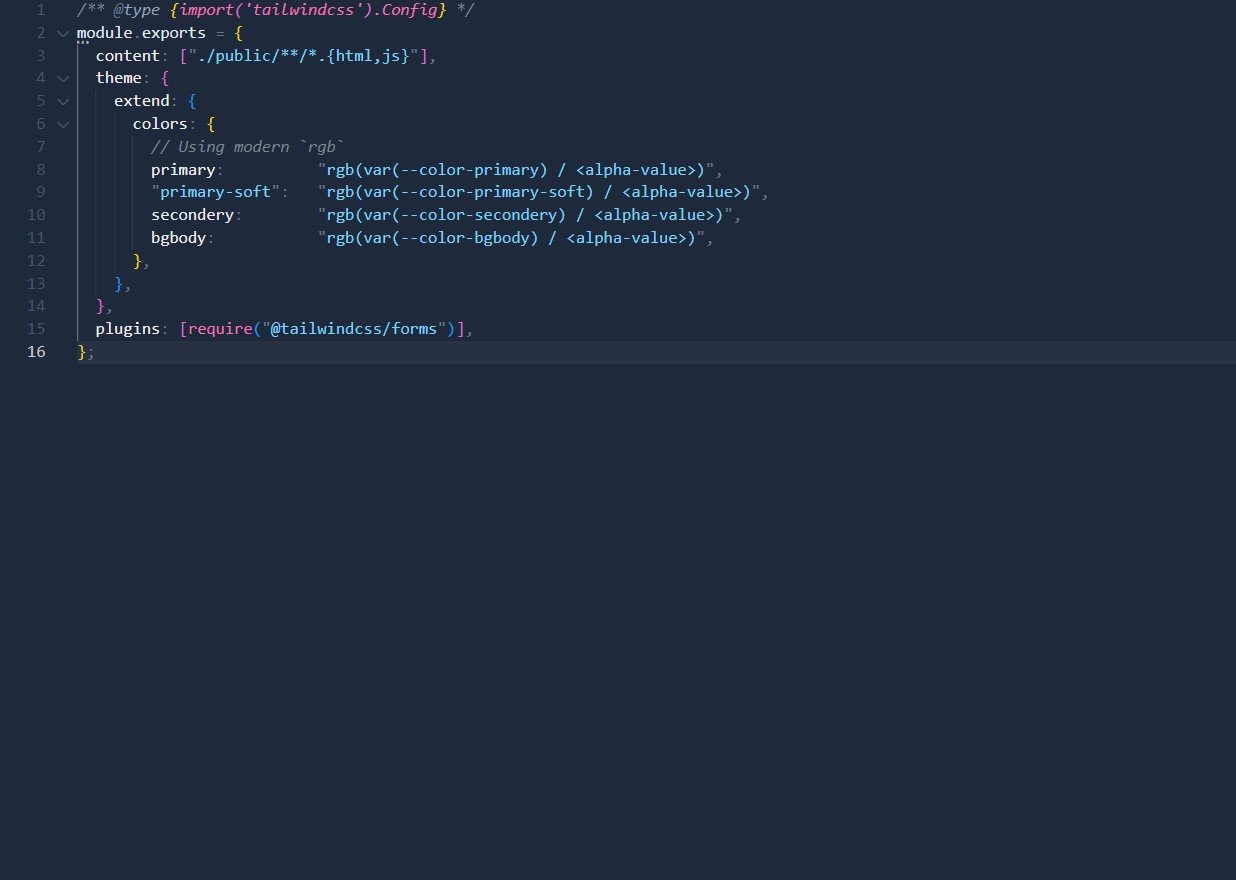
Task: Collapse the theme block on line 4
Action: coord(63,78)
